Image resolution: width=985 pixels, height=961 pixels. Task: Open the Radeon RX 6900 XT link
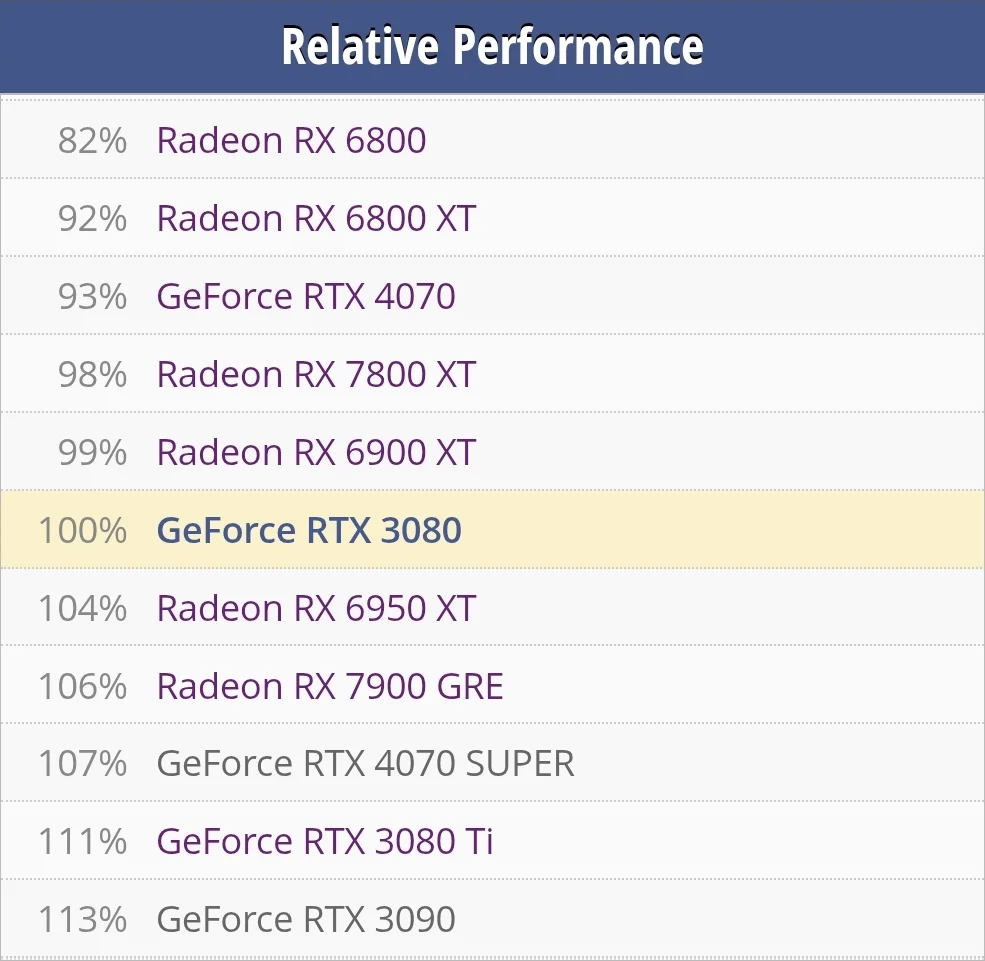tap(316, 453)
